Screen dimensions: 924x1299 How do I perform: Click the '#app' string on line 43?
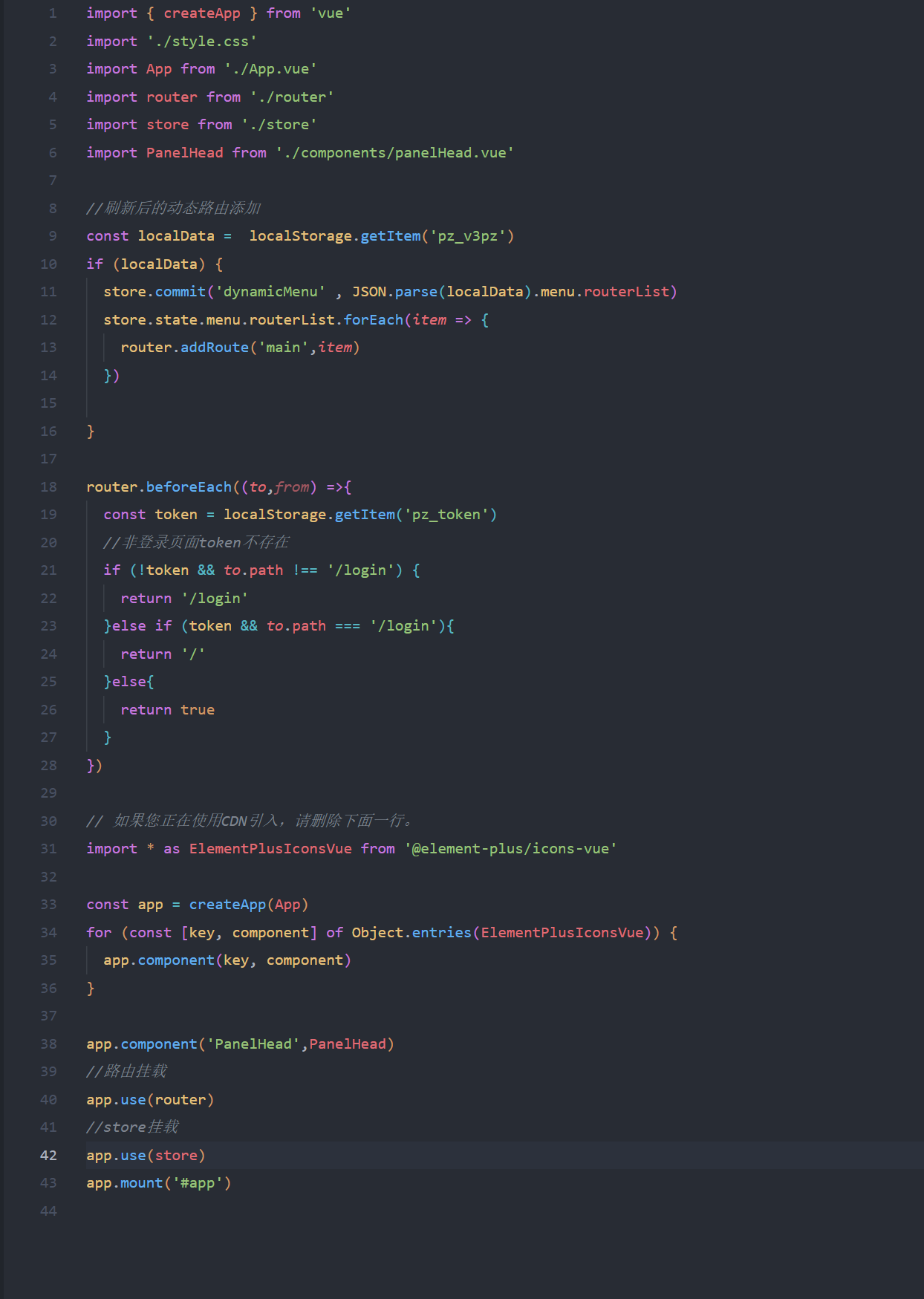coord(198,1183)
